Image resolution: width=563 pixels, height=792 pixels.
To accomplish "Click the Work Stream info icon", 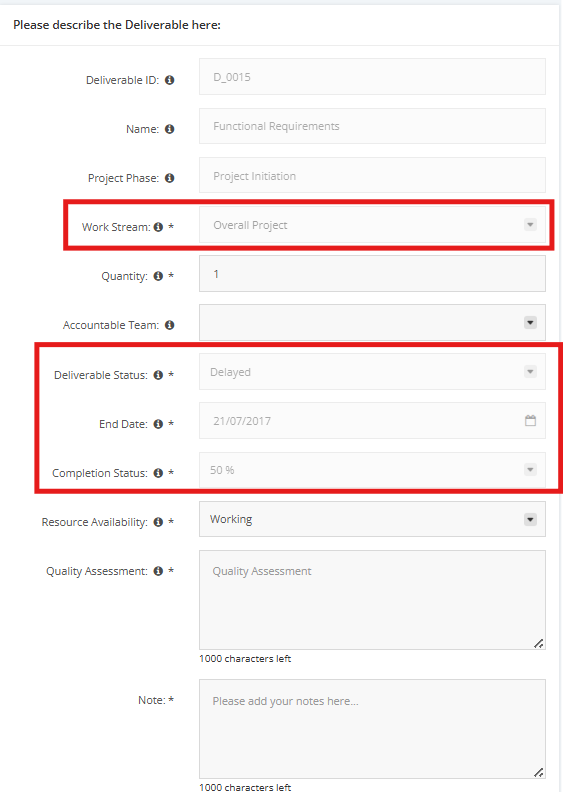I will tap(158, 227).
